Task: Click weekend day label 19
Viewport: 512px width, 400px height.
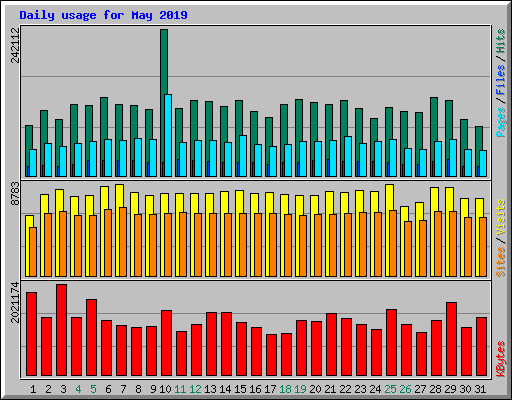Action: (x=300, y=389)
